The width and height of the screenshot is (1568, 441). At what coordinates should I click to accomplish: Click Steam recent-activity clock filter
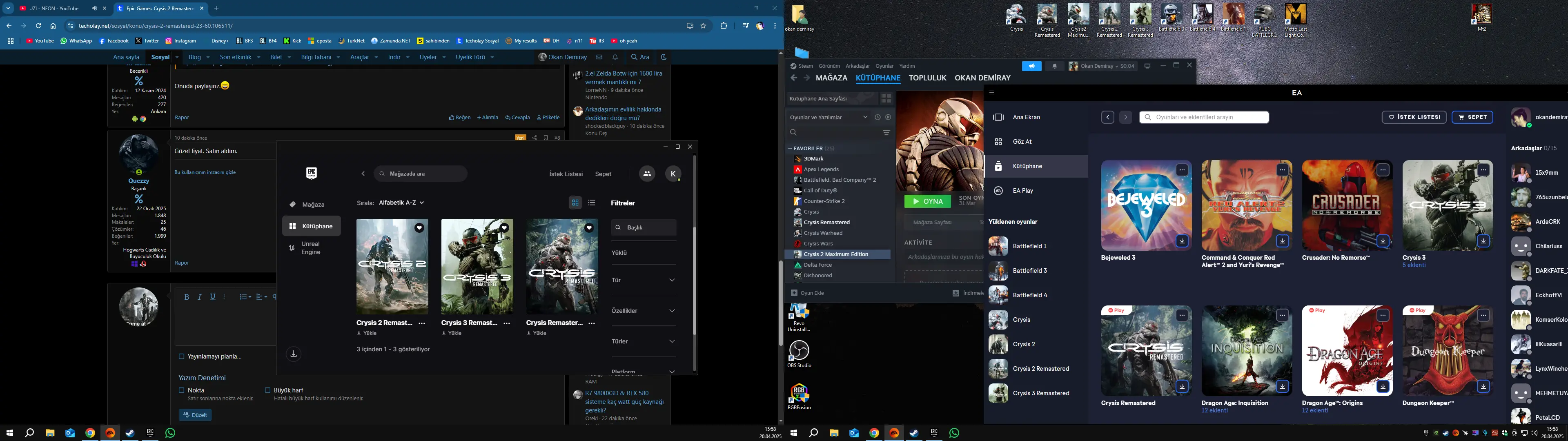[x=877, y=117]
